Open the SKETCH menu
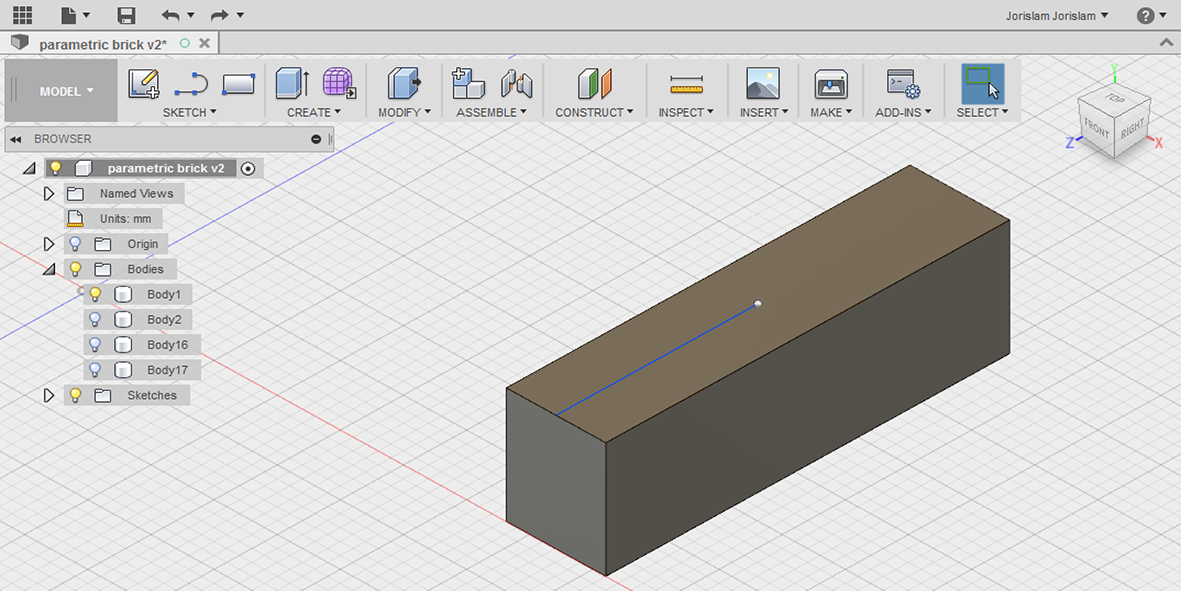The height and width of the screenshot is (591, 1181). tap(189, 112)
